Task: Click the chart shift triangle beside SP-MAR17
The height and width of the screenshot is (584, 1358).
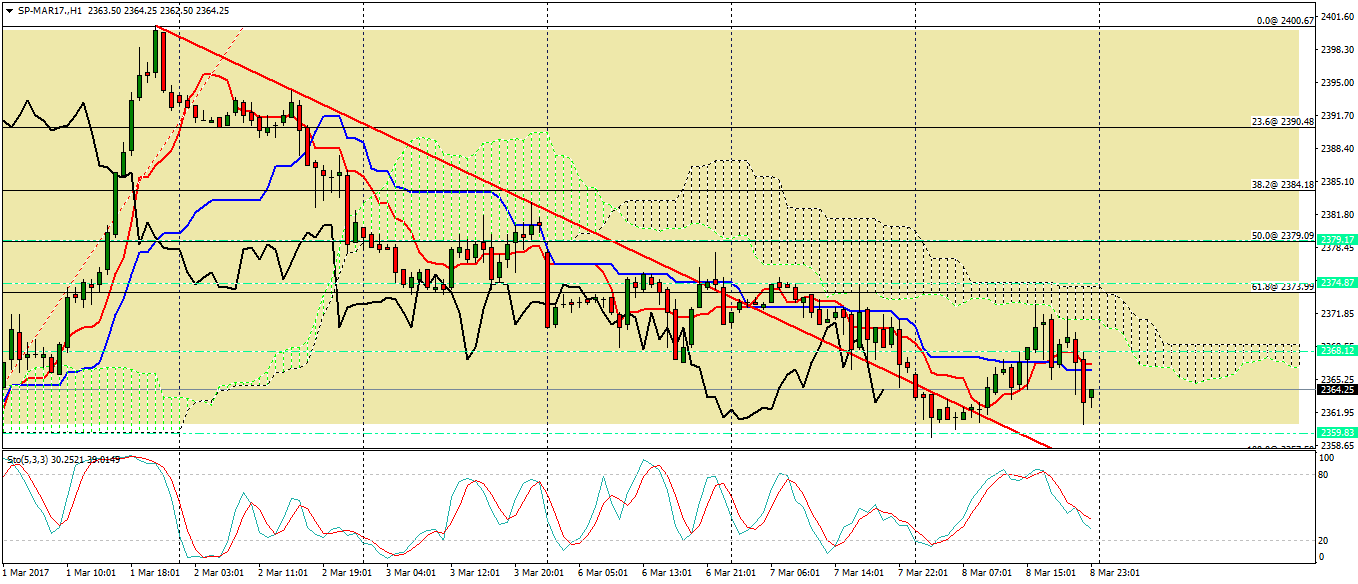Action: pos(9,9)
